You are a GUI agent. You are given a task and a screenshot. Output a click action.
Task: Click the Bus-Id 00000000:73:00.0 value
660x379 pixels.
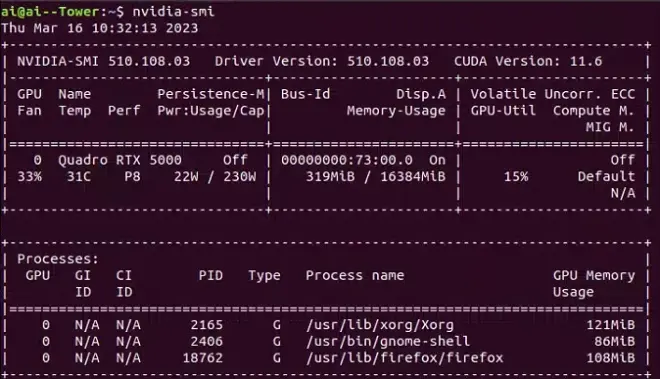[x=347, y=160]
